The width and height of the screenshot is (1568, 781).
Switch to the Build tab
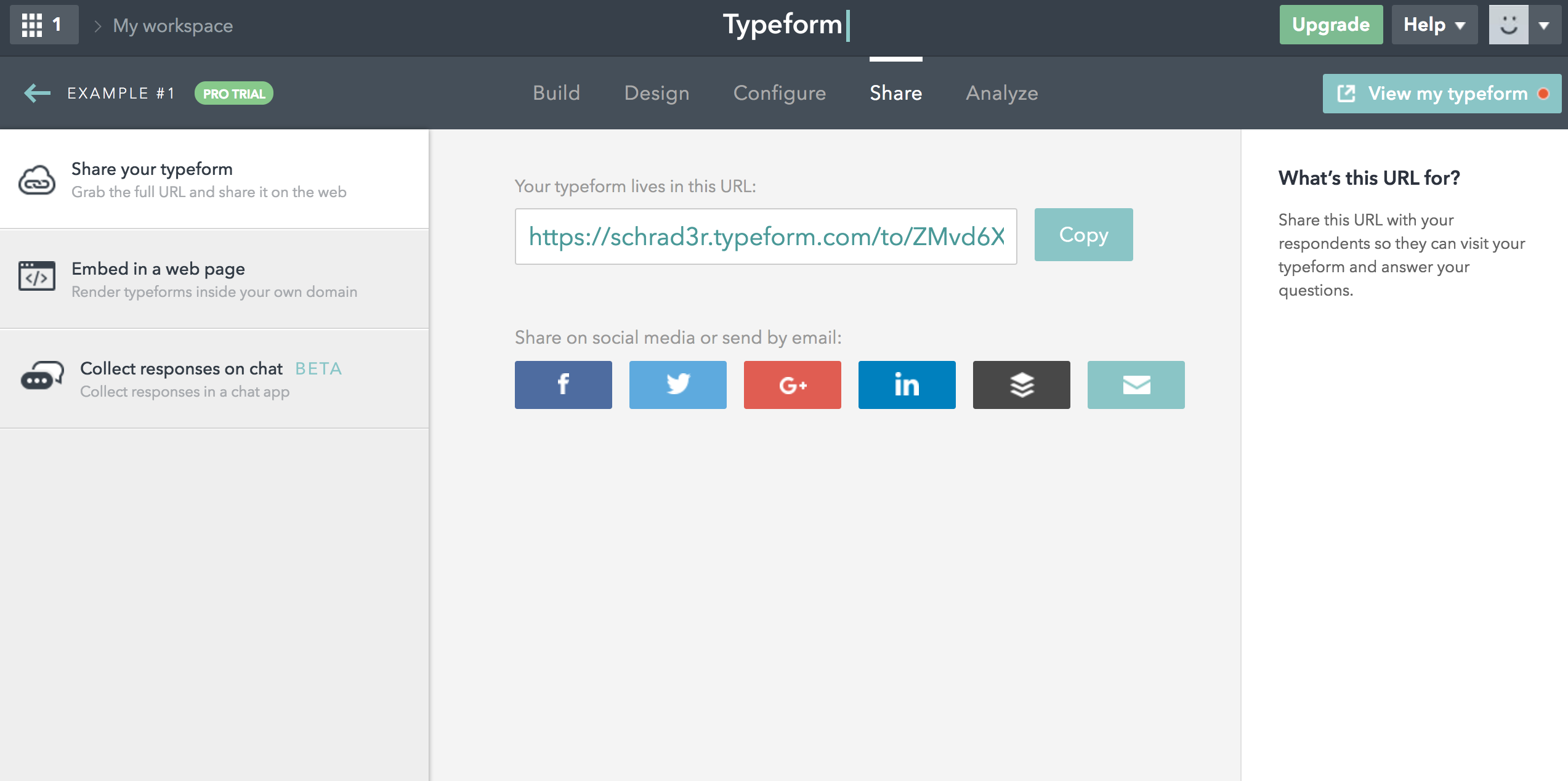[x=557, y=93]
